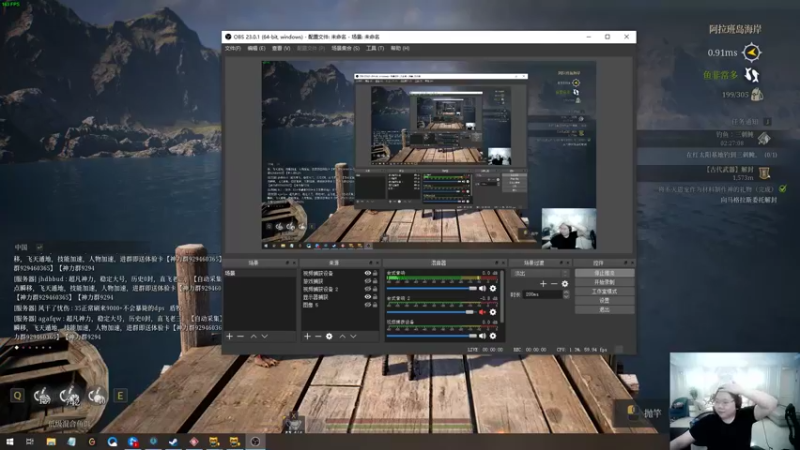This screenshot has height=450, width=800.
Task: Toggle the lock on the 视频捕获设备 source
Action: (x=375, y=273)
